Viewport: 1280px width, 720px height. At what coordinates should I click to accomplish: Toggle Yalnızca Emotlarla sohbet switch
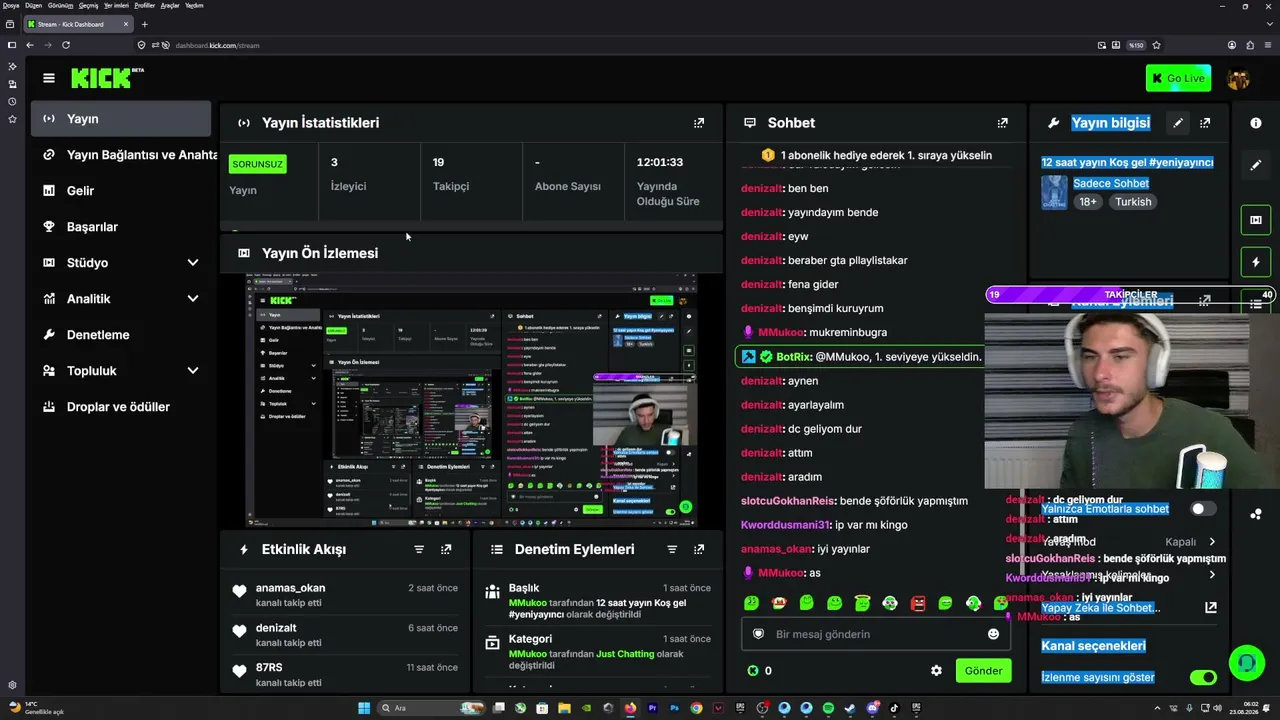point(1203,509)
